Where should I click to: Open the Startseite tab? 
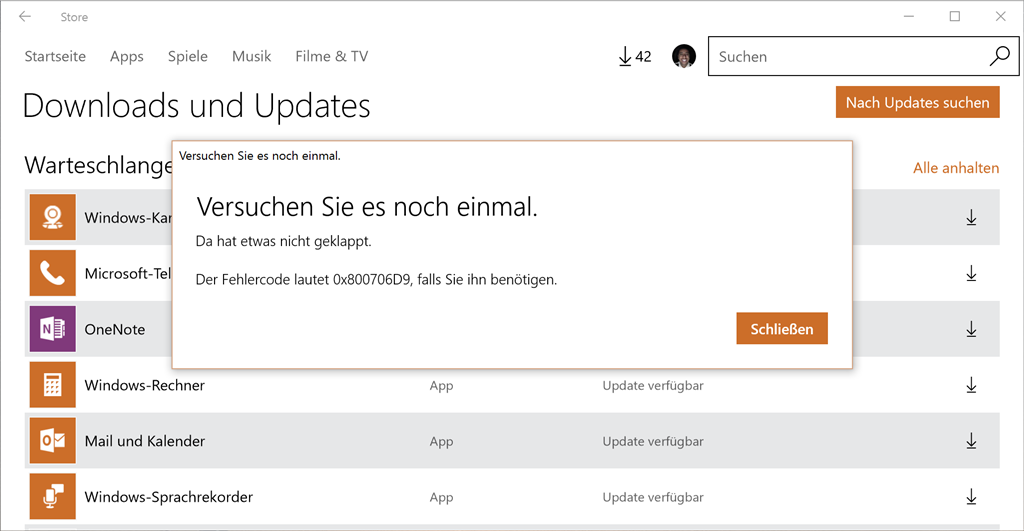coord(55,56)
